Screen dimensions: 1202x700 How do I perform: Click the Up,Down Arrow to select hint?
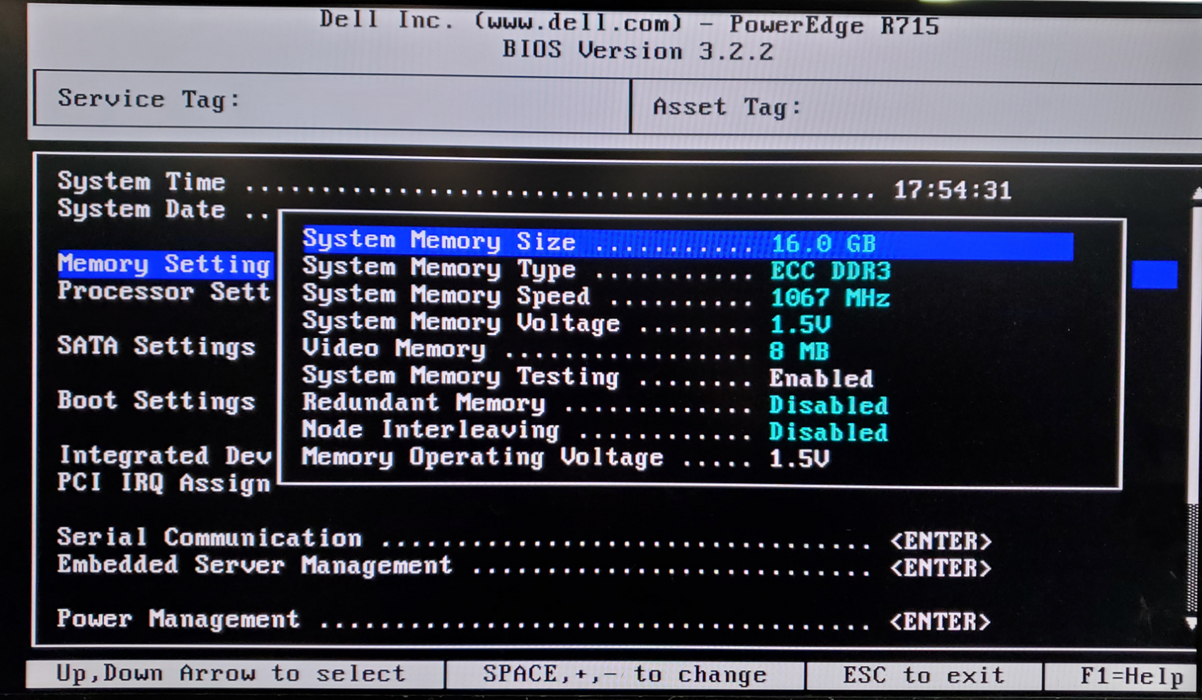[x=231, y=674]
